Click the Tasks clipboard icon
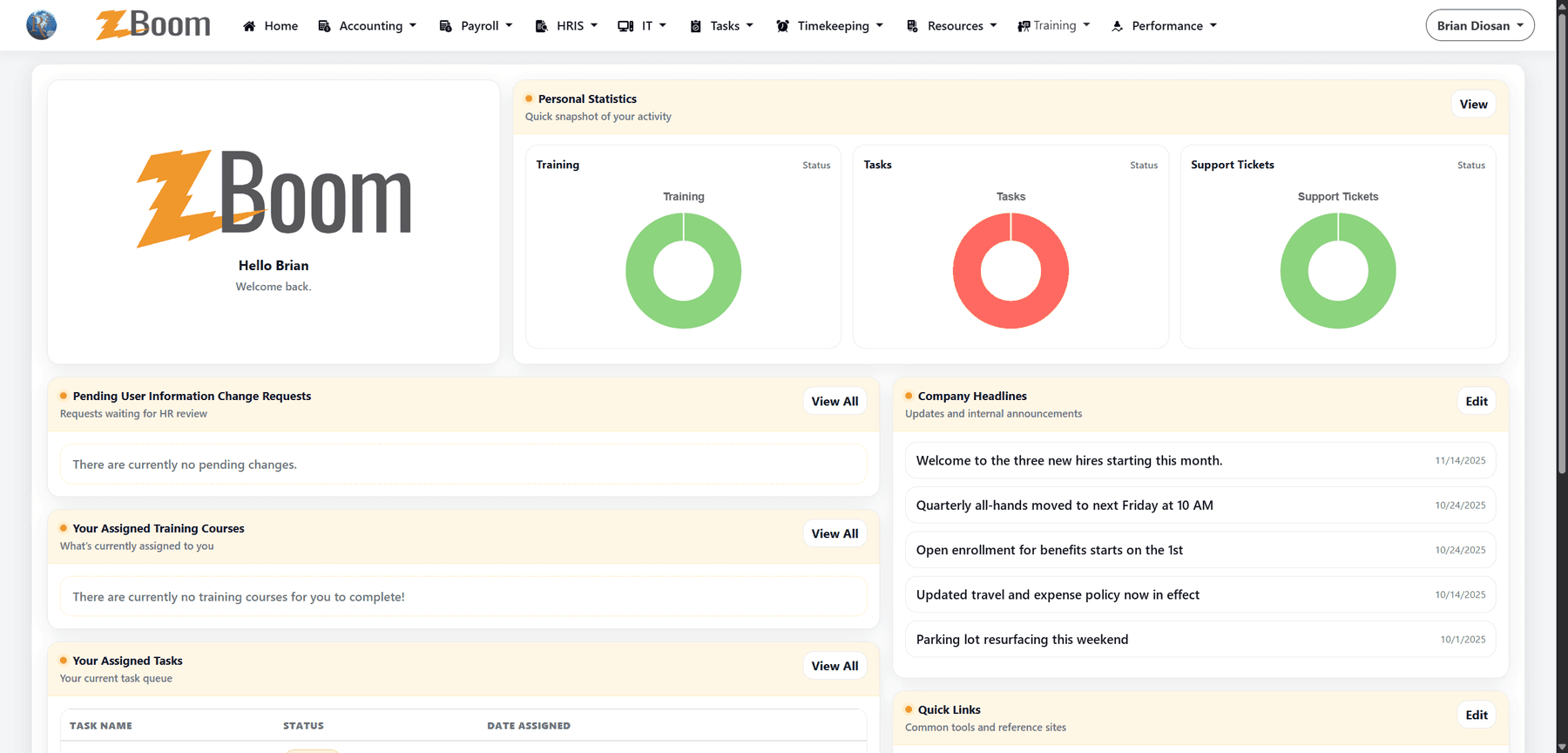Viewport: 1568px width, 753px height. pyautogui.click(x=695, y=26)
